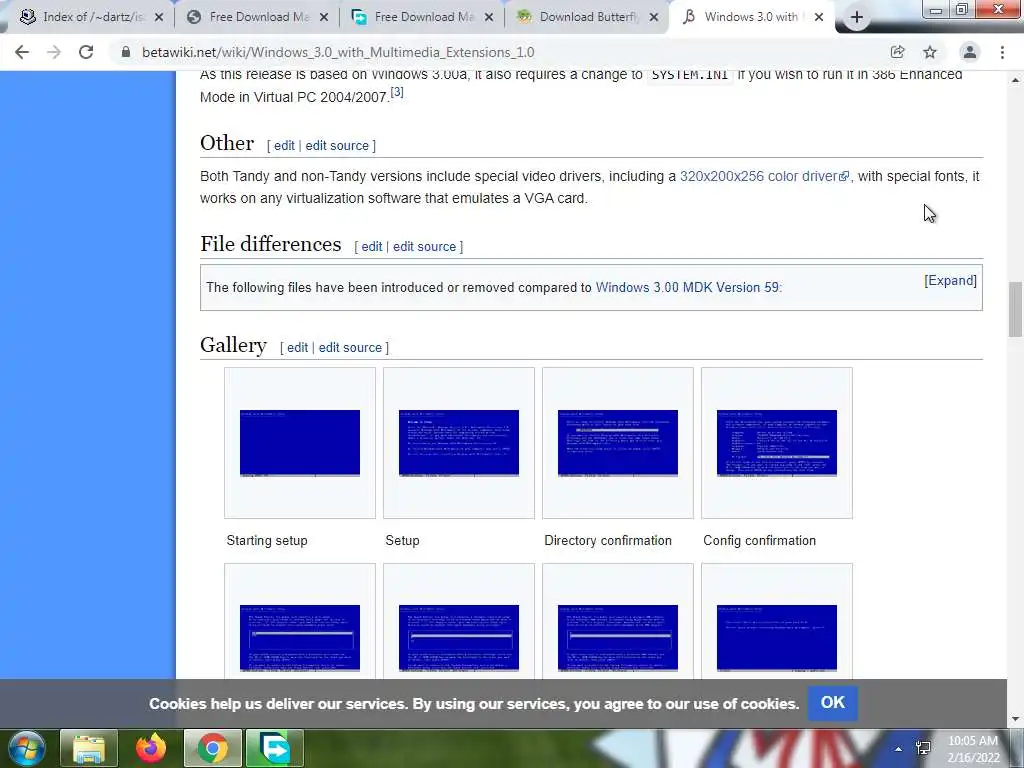Click 'SYSTEM.INI' code text
Image resolution: width=1024 pixels, height=768 pixels.
click(690, 74)
